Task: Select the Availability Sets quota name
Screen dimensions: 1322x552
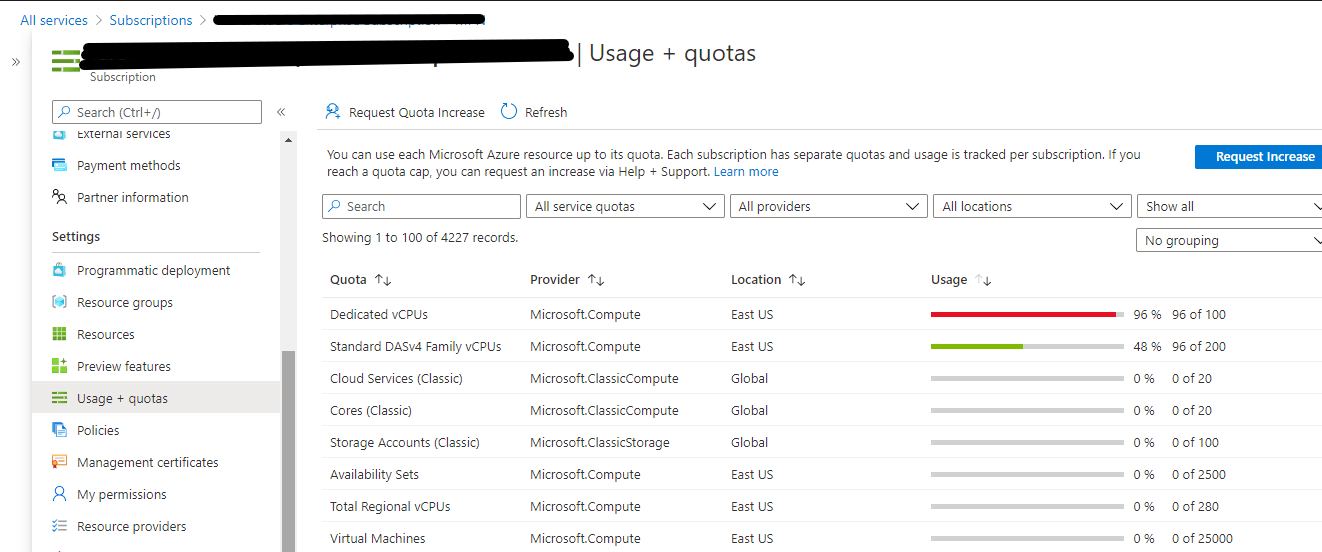Action: (x=374, y=474)
